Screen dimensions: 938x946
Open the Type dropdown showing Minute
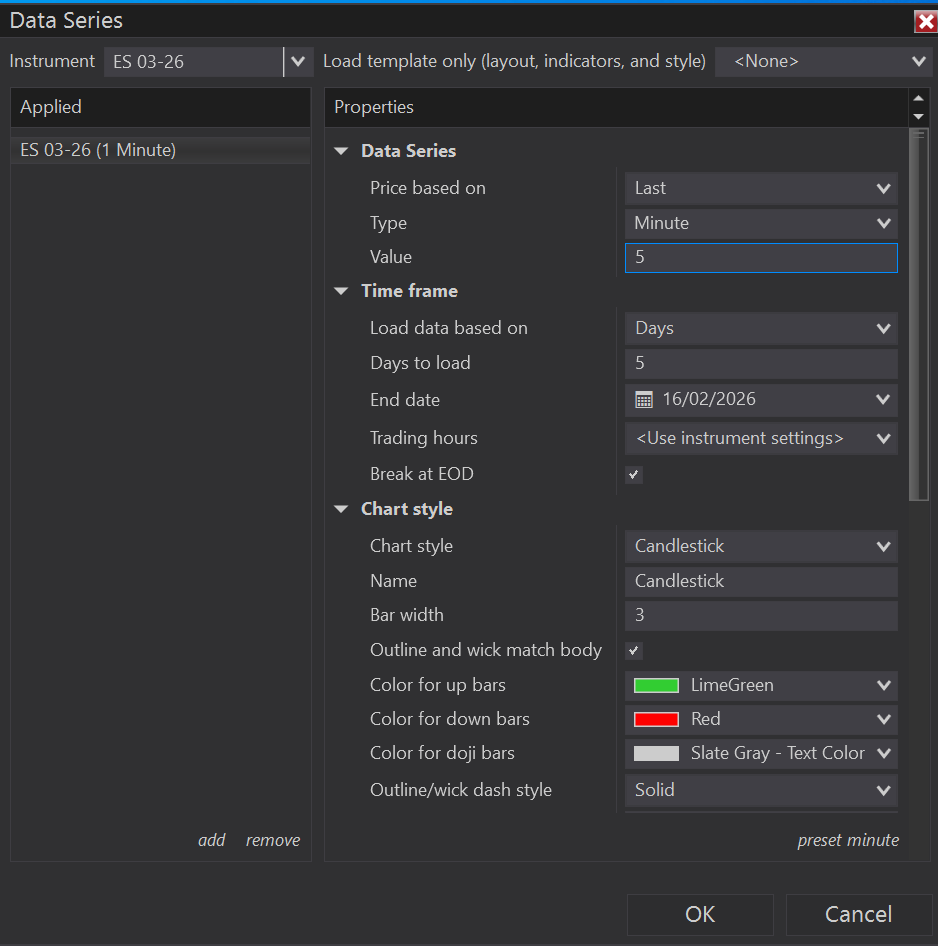tap(761, 223)
